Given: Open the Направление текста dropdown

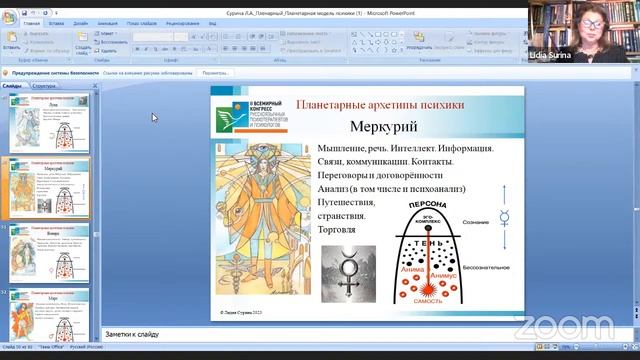Looking at the screenshot, I should click(305, 34).
